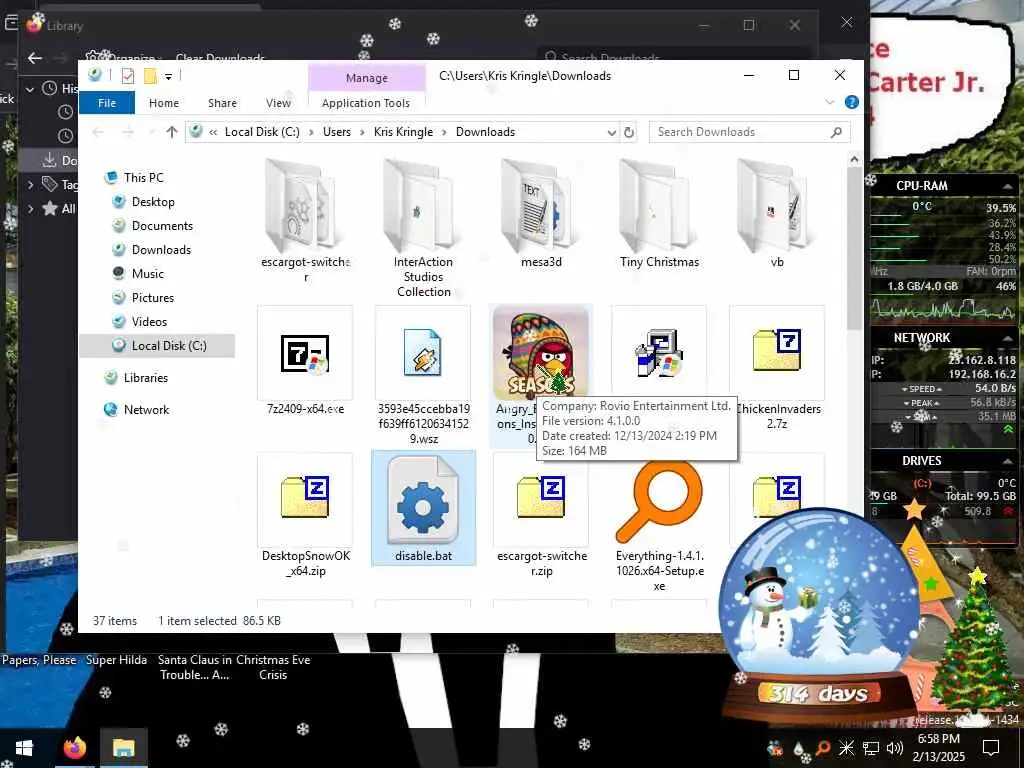Image resolution: width=1024 pixels, height=768 pixels.
Task: Open the Application Tools tab
Action: pos(366,103)
